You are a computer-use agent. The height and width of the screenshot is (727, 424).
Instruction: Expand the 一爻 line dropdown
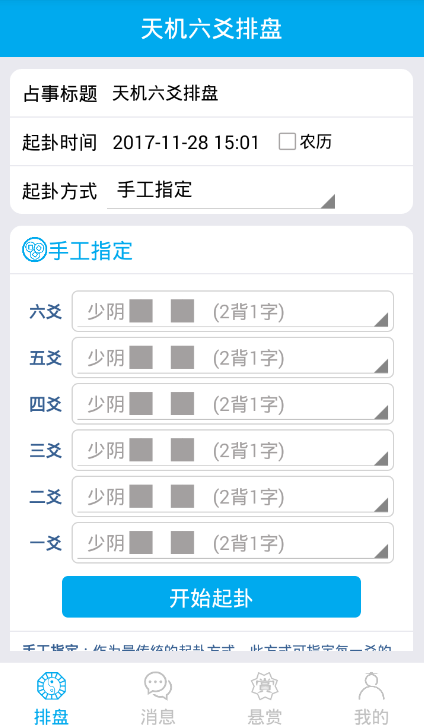(233, 543)
